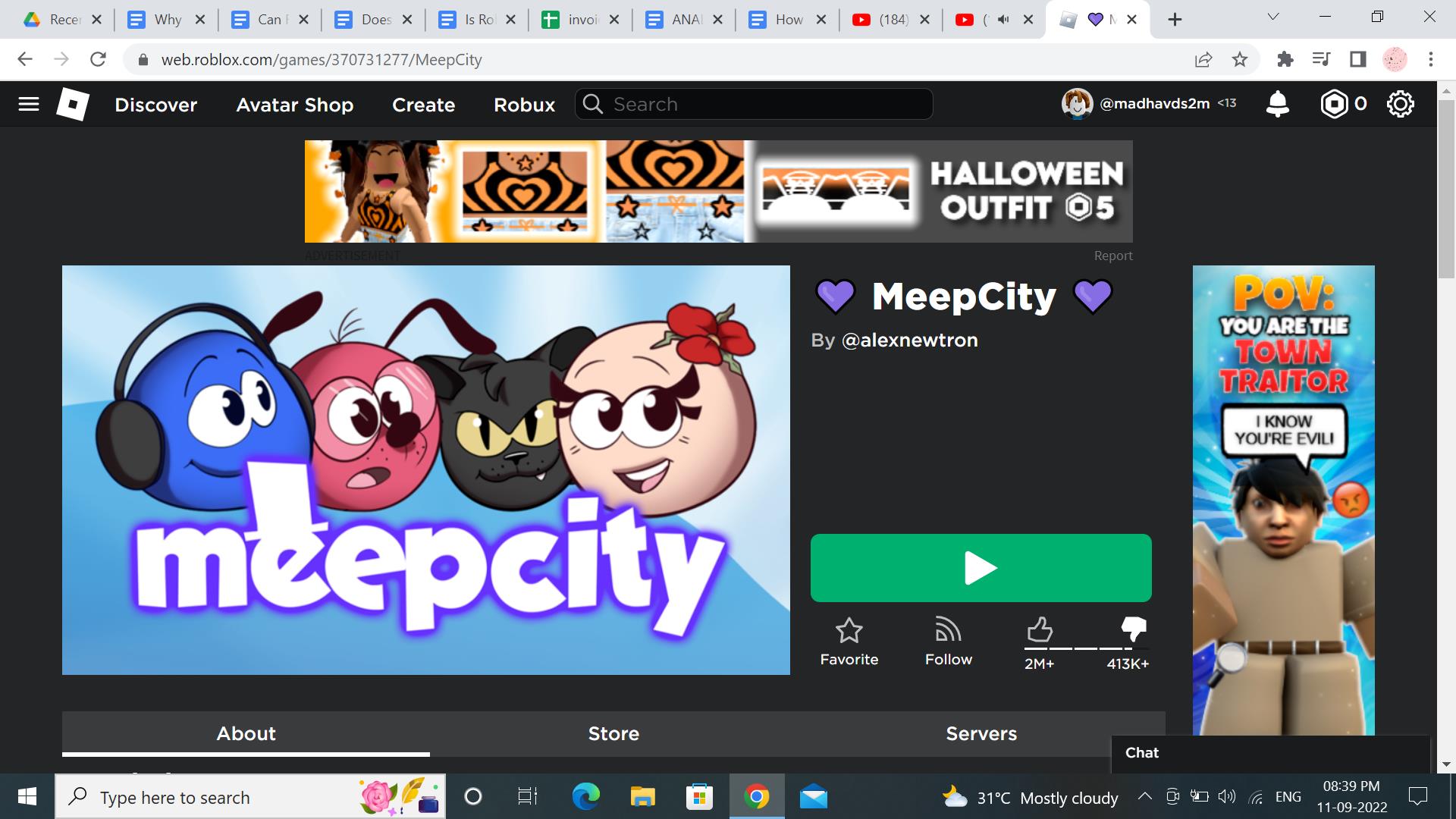Open the volume control in system tray
This screenshot has height=819, width=1456.
[x=1226, y=796]
